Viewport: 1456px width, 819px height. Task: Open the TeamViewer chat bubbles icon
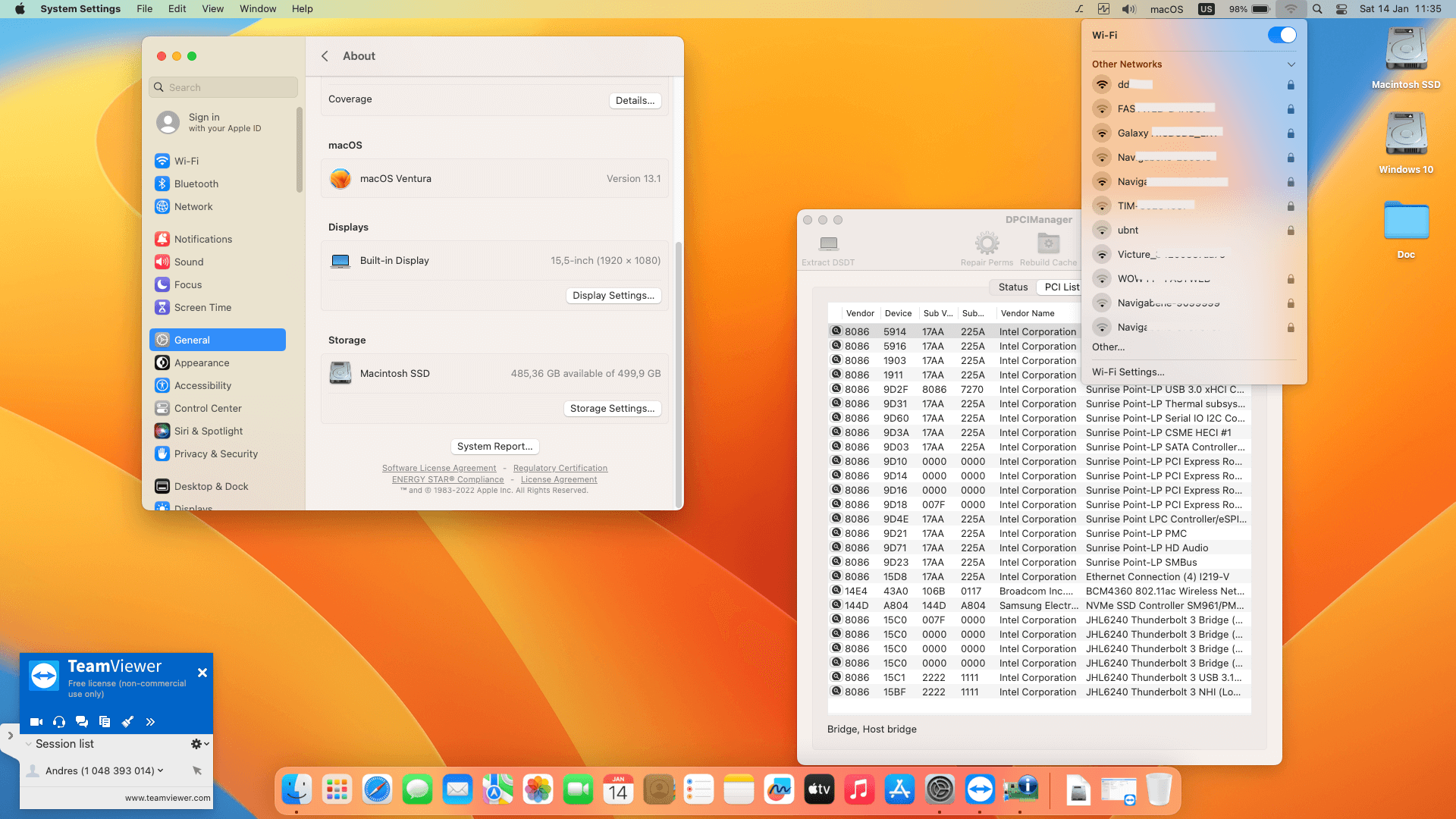click(x=82, y=722)
